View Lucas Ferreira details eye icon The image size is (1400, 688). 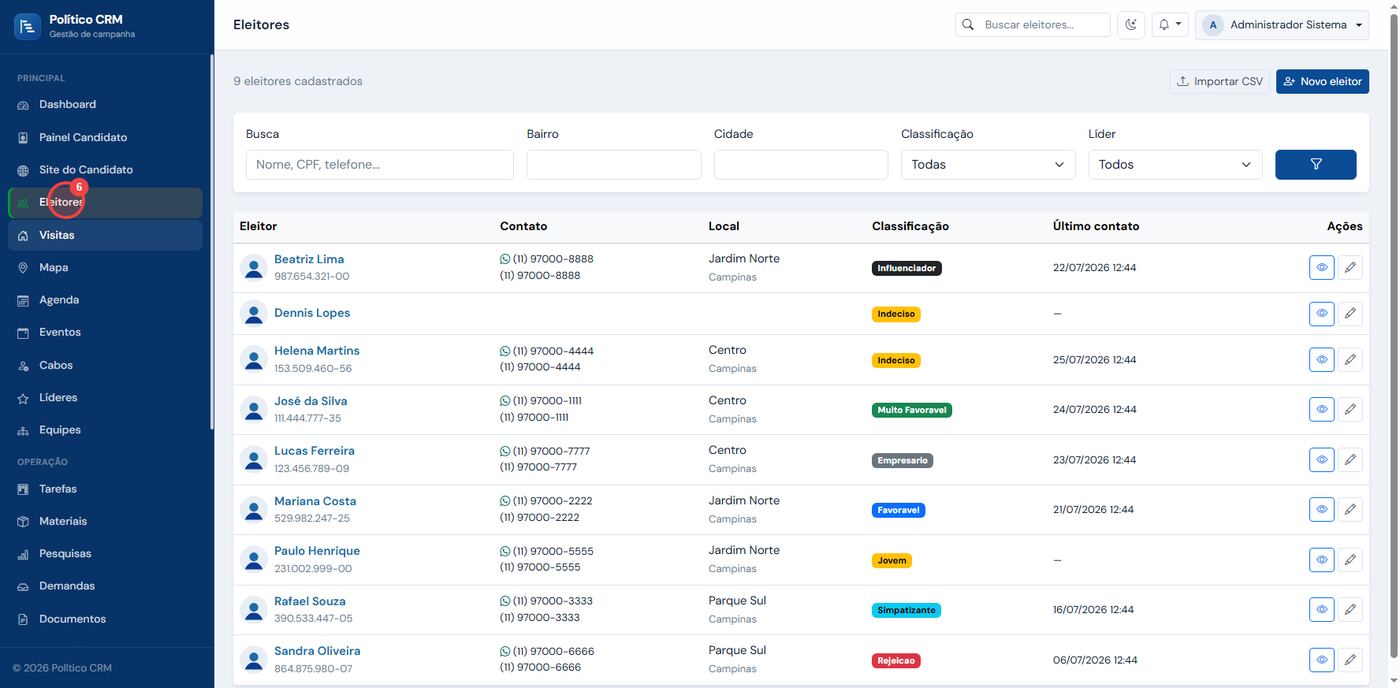pyautogui.click(x=1321, y=460)
